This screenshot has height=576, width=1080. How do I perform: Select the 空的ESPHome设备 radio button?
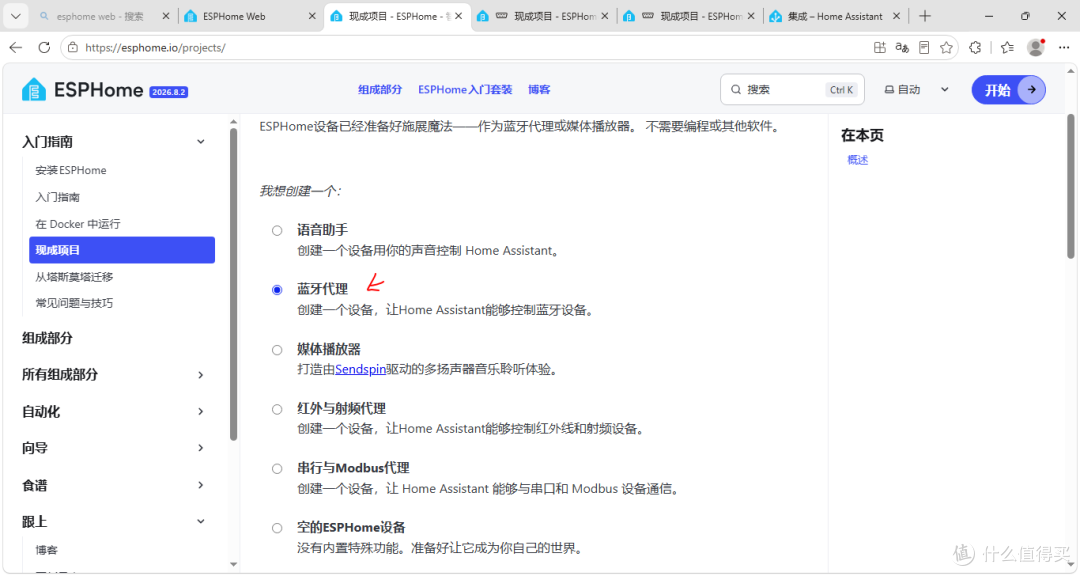(277, 528)
